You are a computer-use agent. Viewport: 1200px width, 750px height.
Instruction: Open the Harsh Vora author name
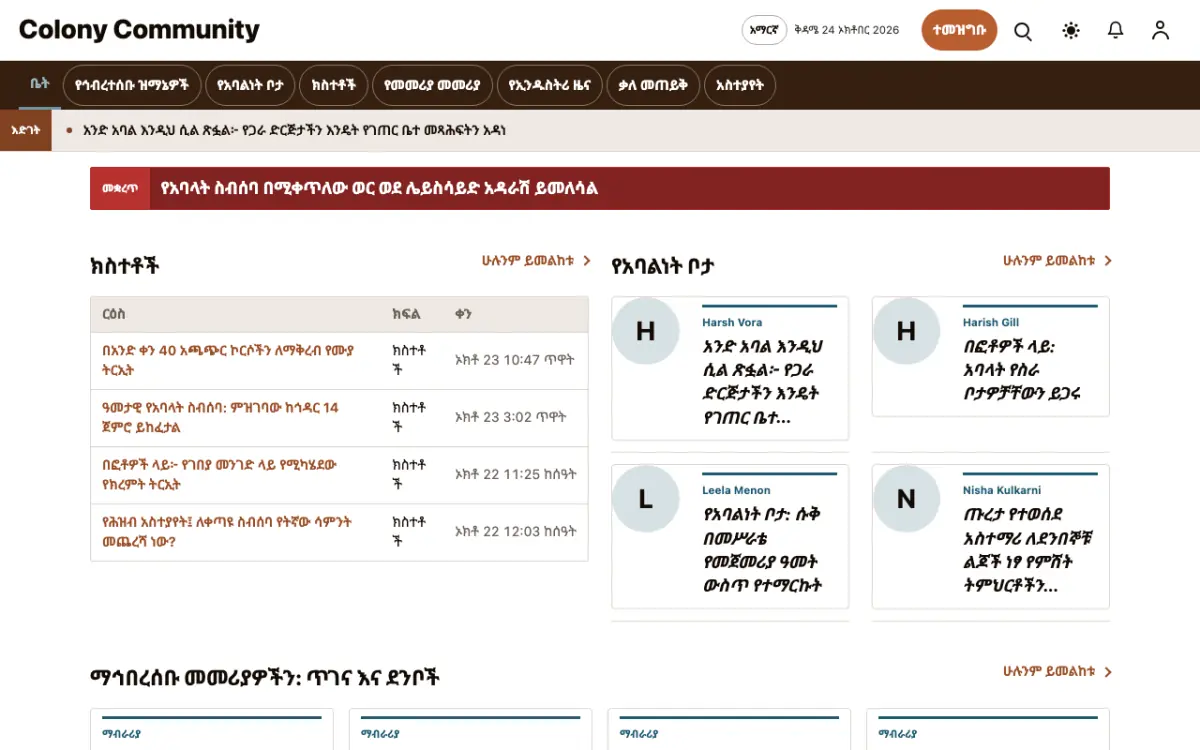[732, 322]
